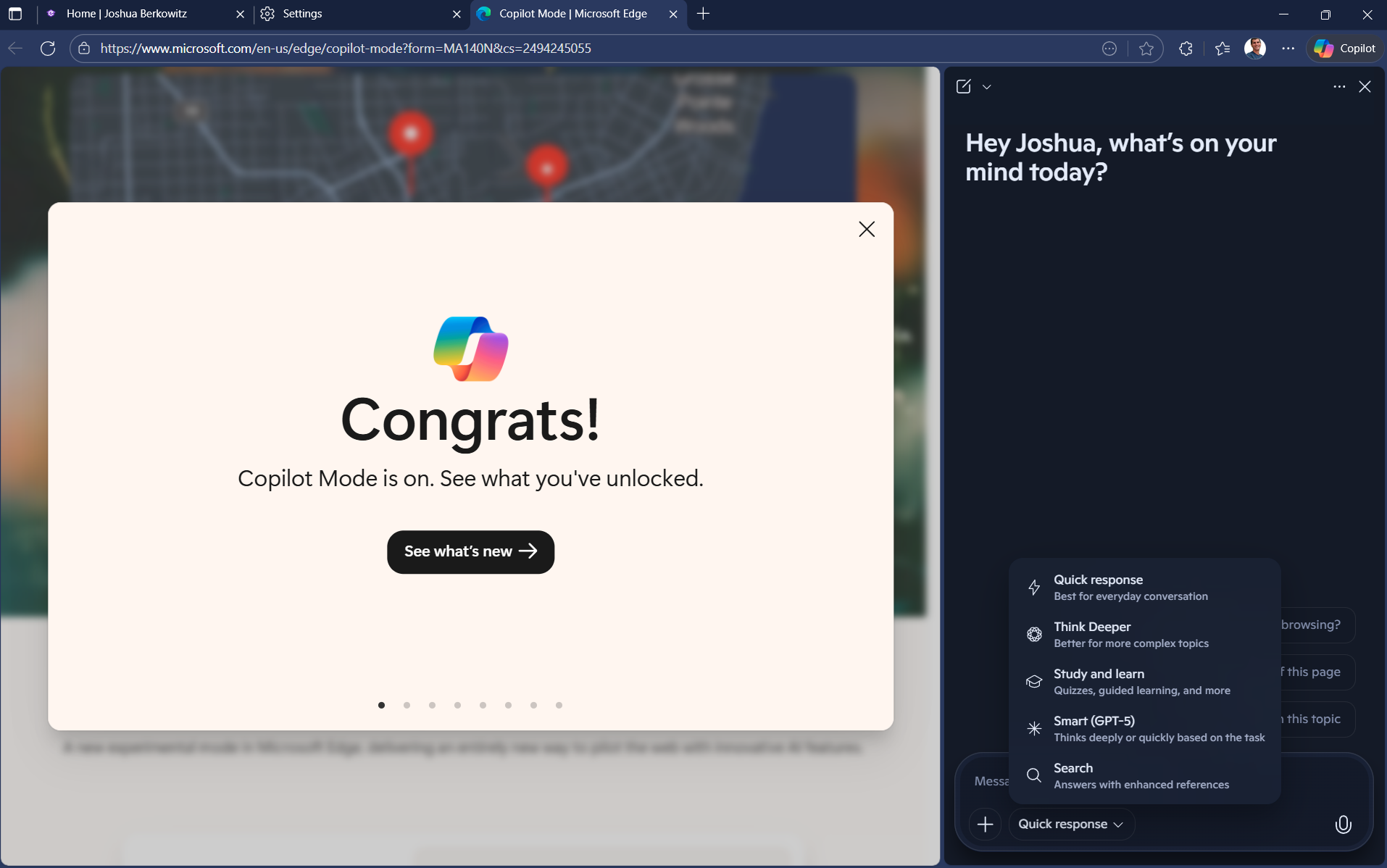The width and height of the screenshot is (1387, 868).
Task: Refresh the current page
Action: 48,49
